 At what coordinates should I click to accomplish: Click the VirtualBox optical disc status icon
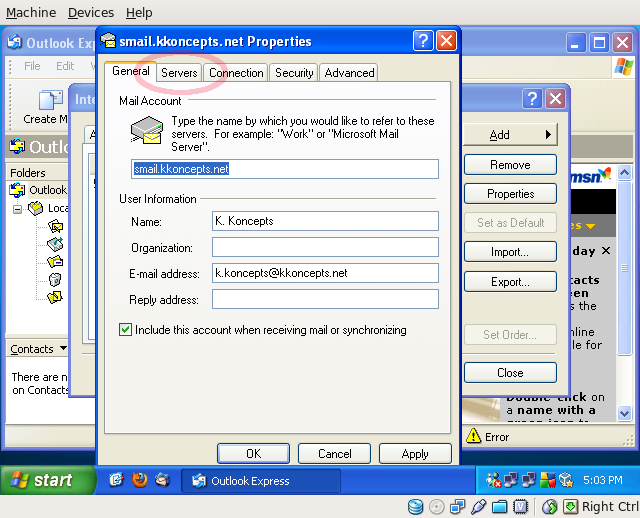[x=436, y=507]
